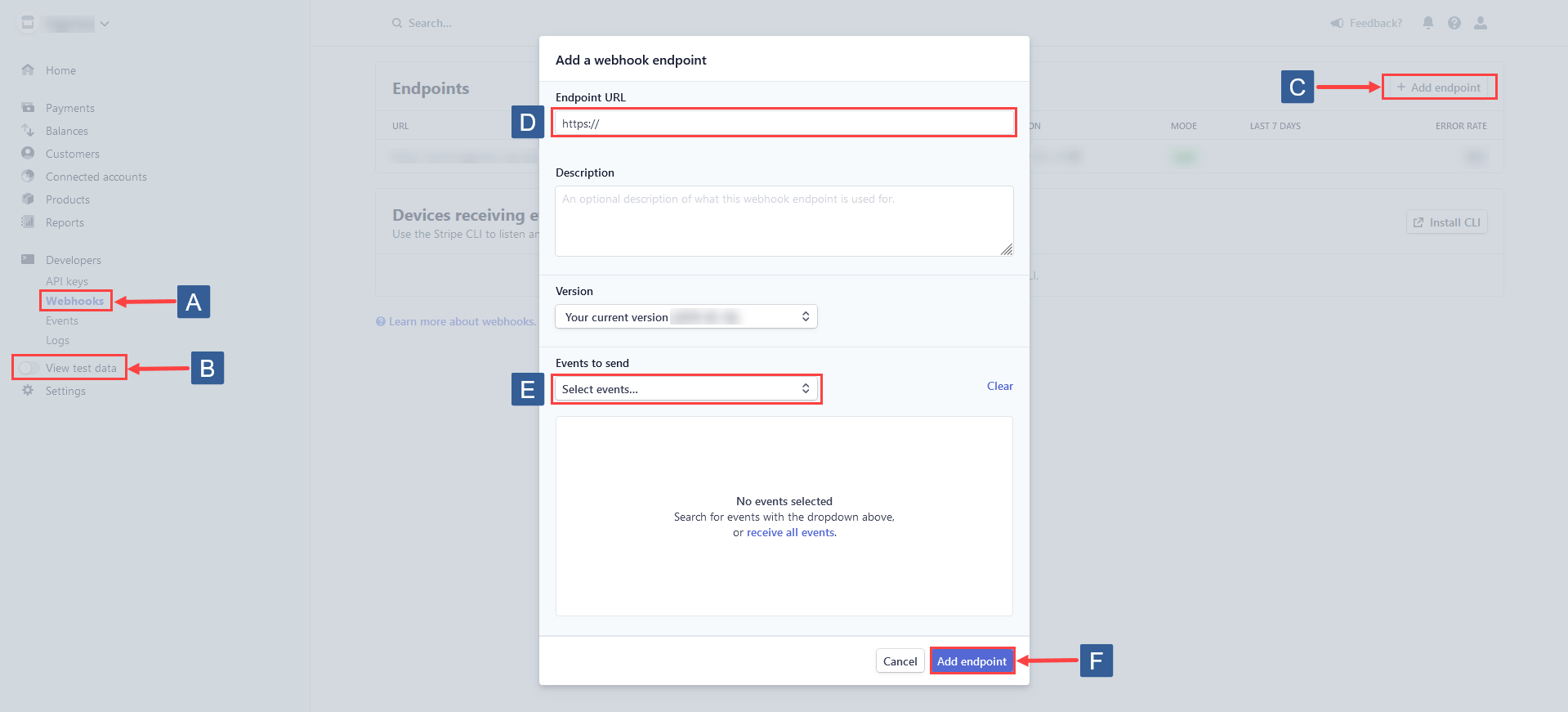Open the notifications bell icon
This screenshot has height=712, width=1568.
(1428, 23)
